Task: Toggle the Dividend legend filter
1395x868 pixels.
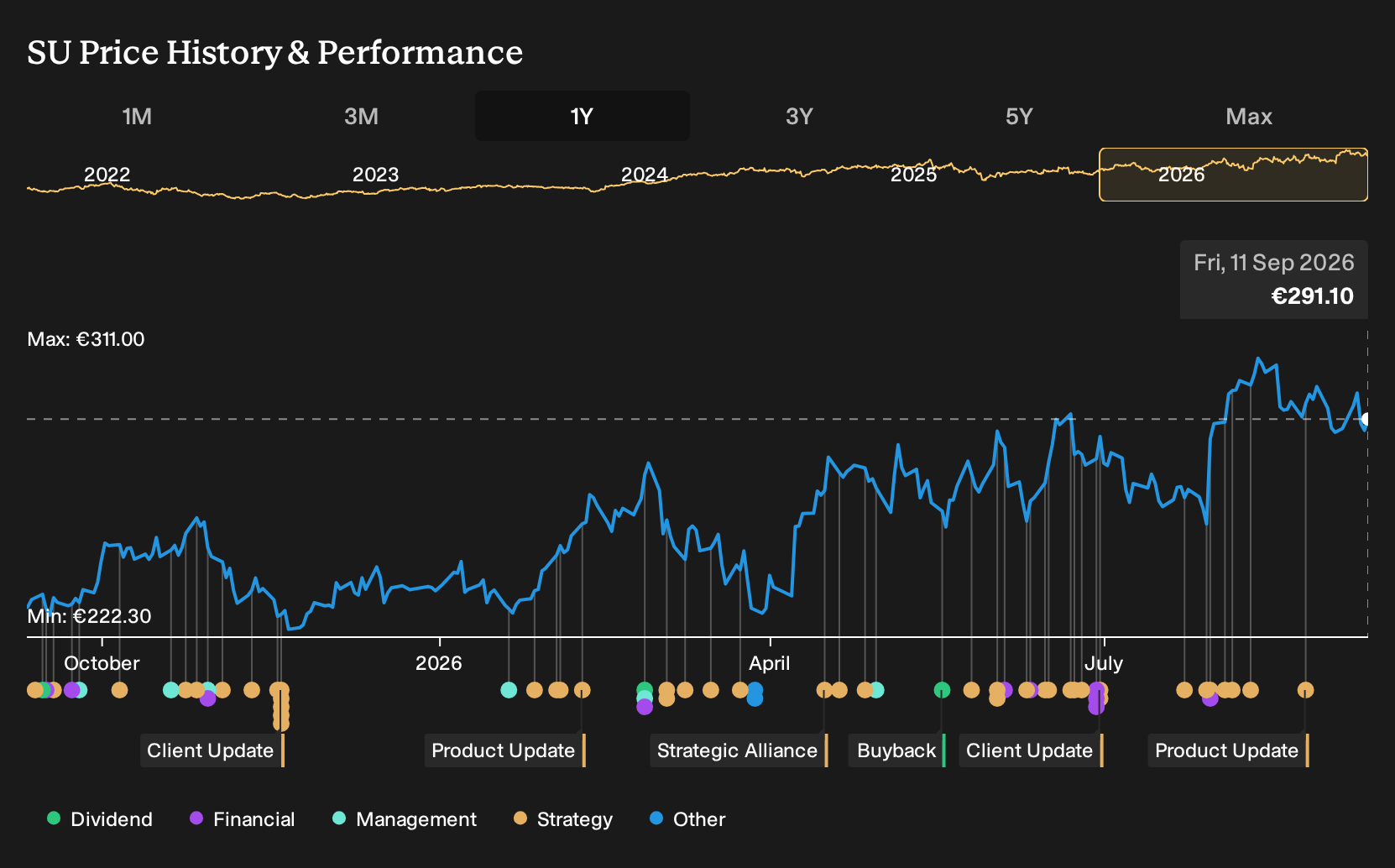Action: [100, 819]
